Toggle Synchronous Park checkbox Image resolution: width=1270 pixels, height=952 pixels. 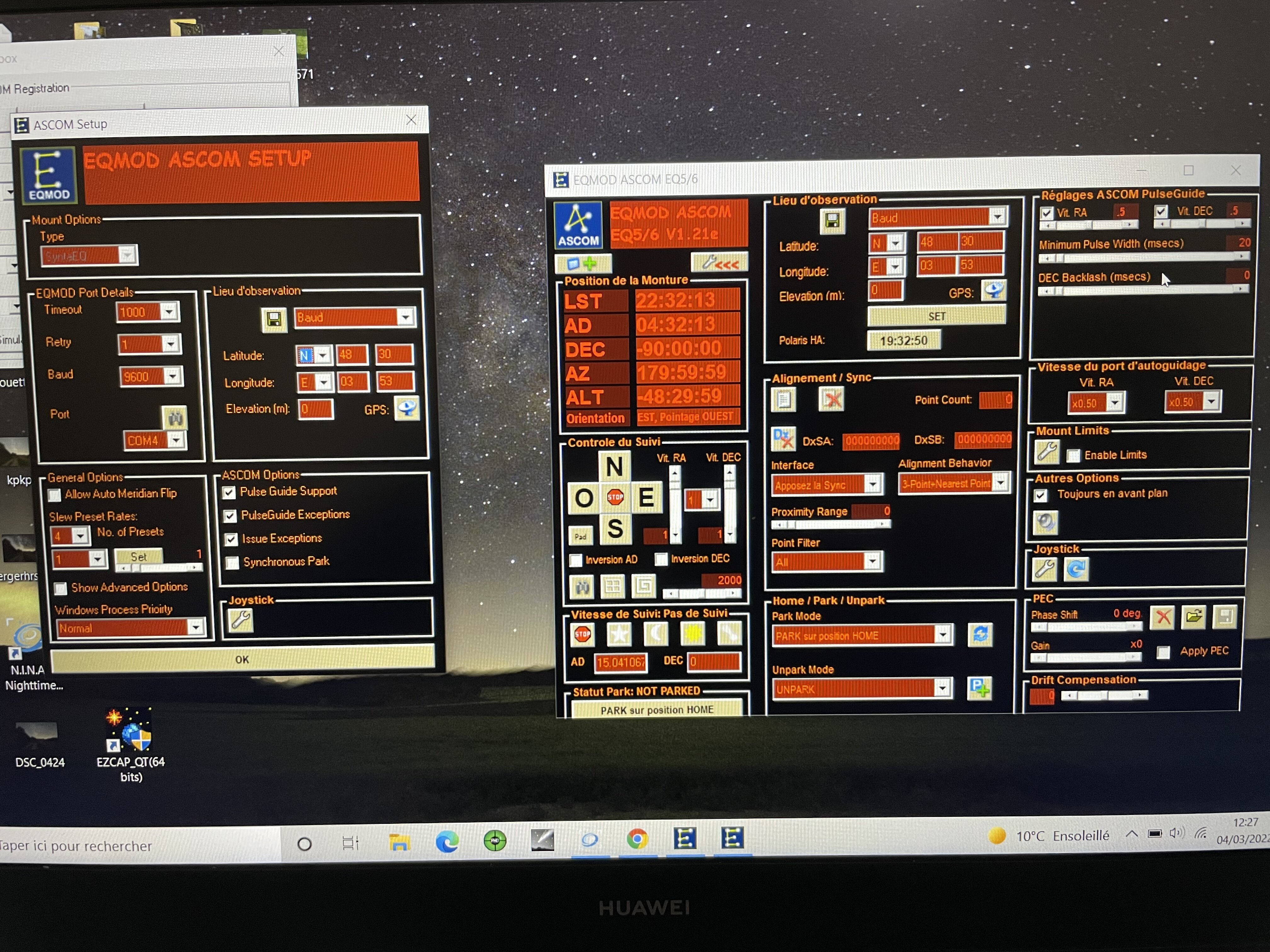232,562
